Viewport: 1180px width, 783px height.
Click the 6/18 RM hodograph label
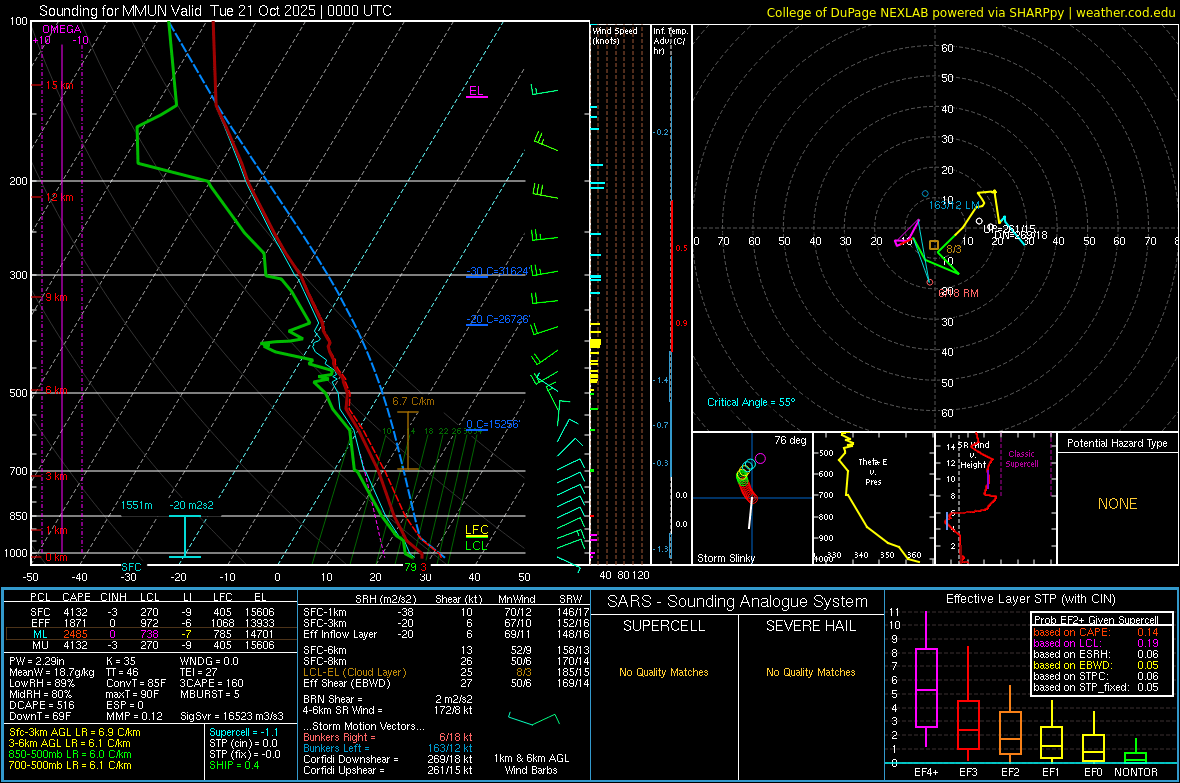pos(959,293)
